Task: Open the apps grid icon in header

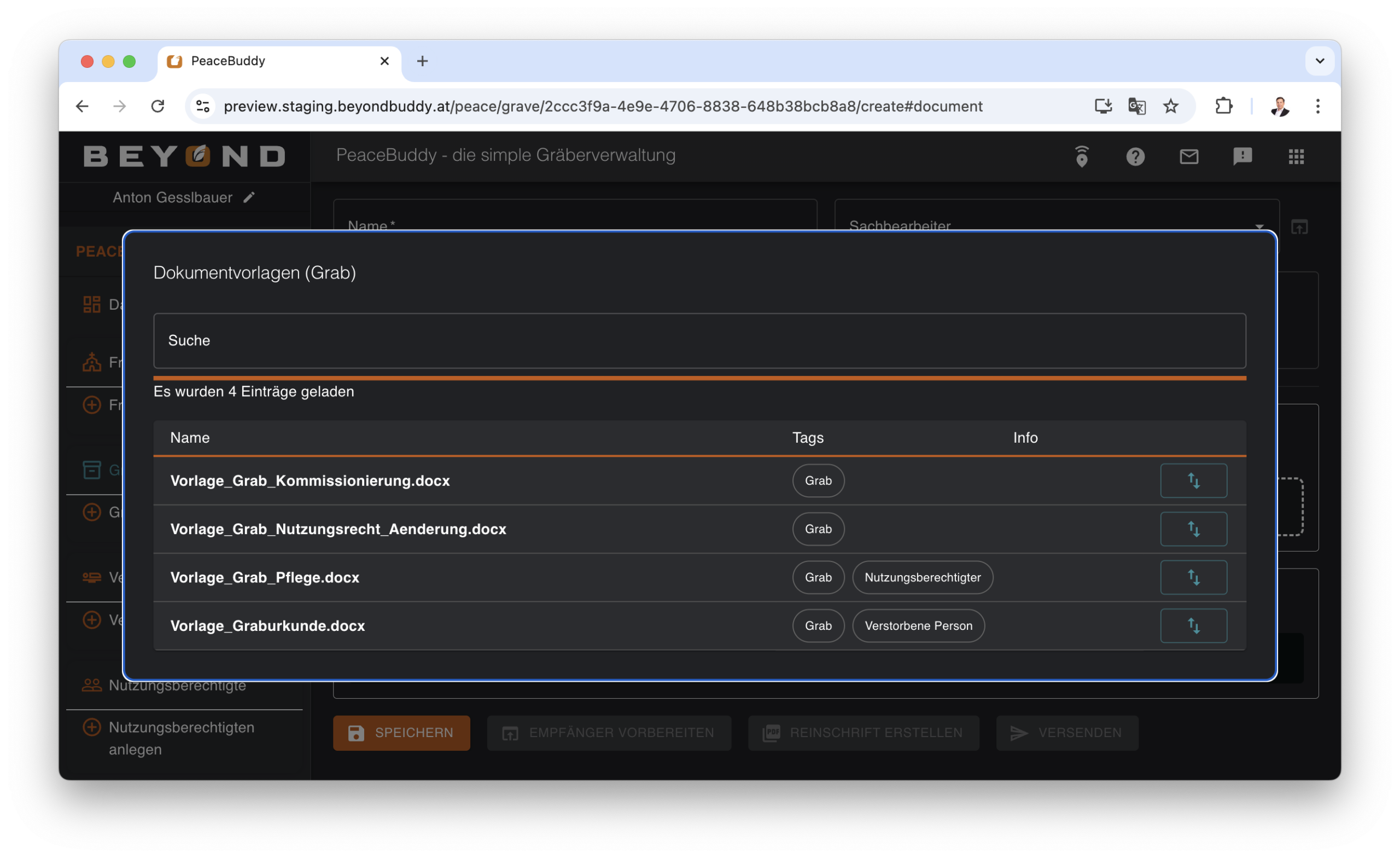Action: pyautogui.click(x=1296, y=156)
